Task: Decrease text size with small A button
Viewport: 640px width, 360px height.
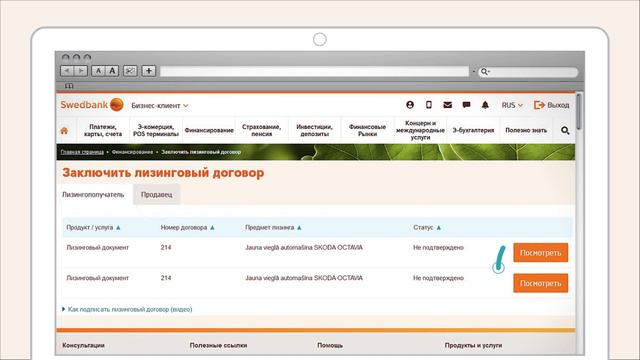Action: click(x=98, y=71)
